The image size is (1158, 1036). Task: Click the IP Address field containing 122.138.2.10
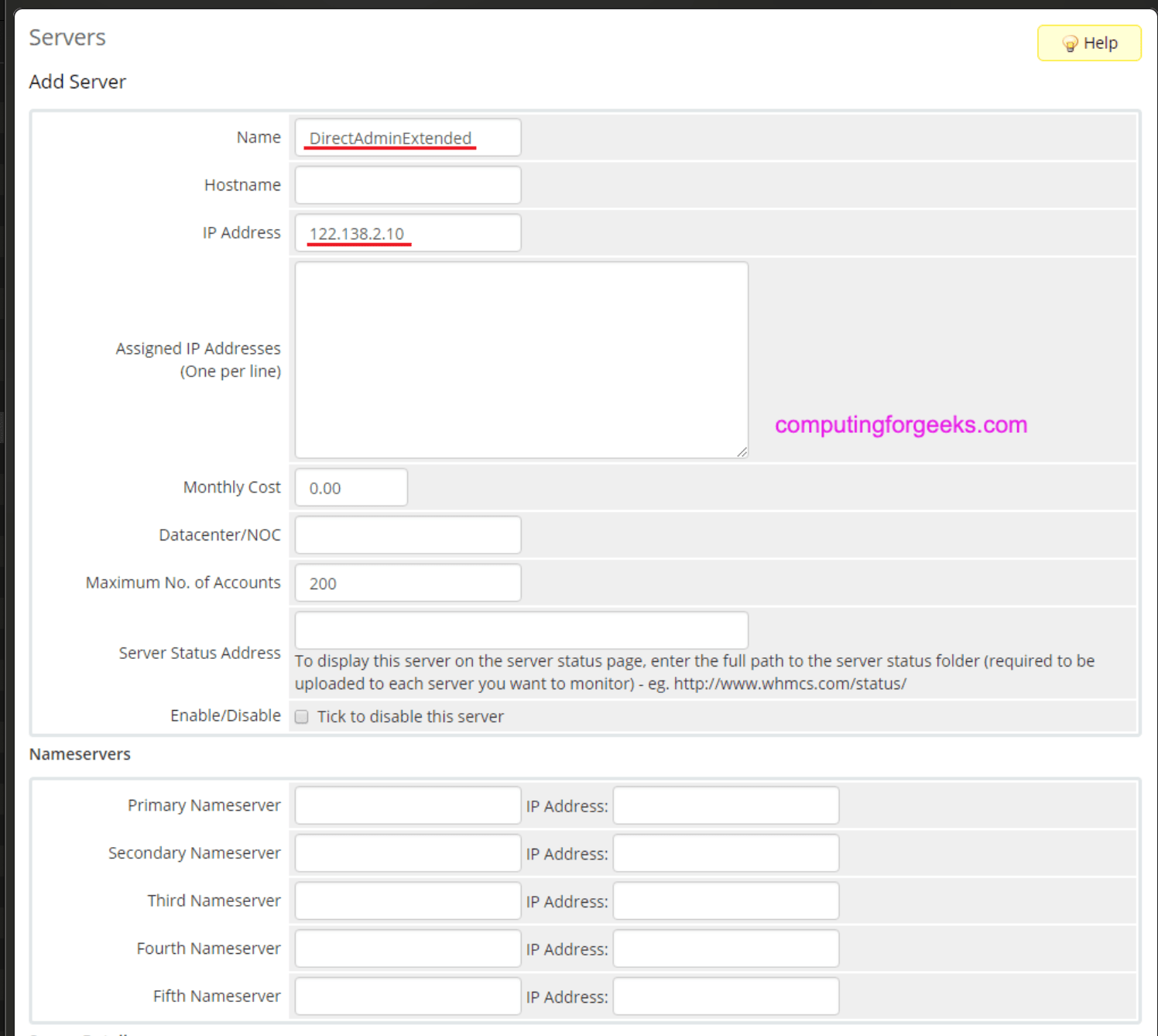pos(406,232)
